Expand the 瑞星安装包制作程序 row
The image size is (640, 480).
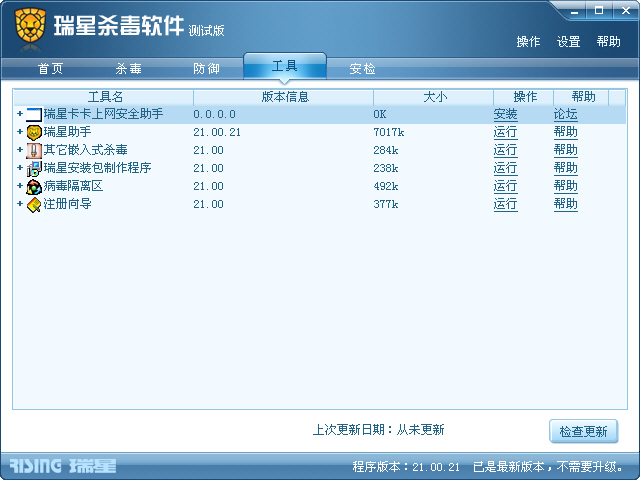pos(20,167)
